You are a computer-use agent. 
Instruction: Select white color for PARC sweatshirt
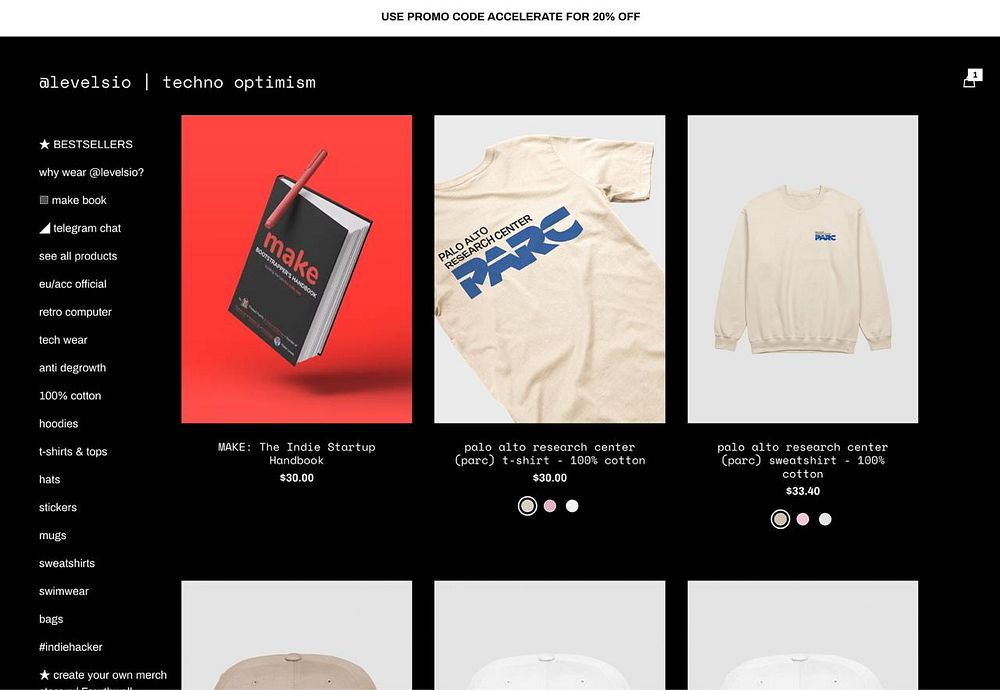pyautogui.click(x=825, y=520)
